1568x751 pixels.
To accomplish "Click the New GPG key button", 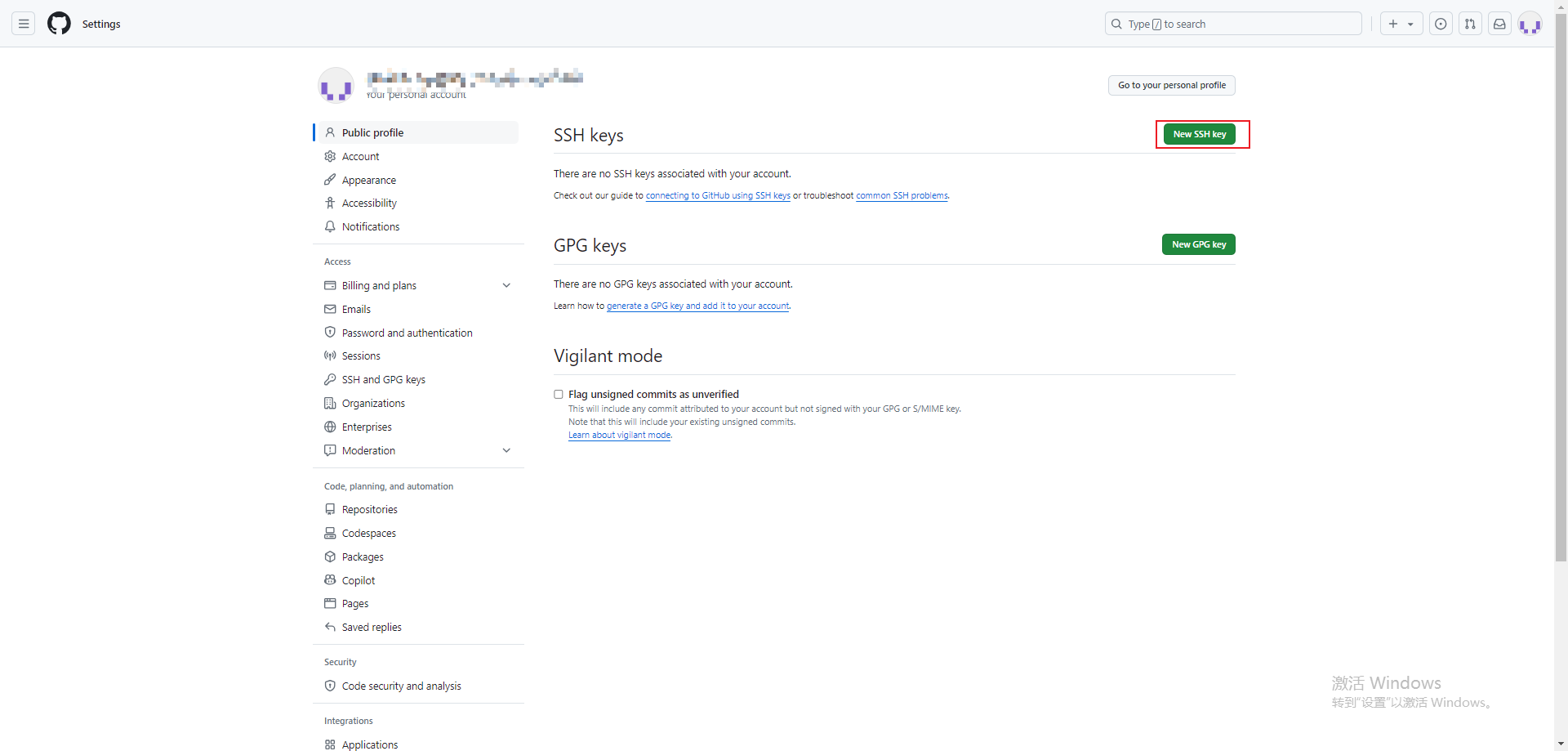I will click(x=1198, y=244).
